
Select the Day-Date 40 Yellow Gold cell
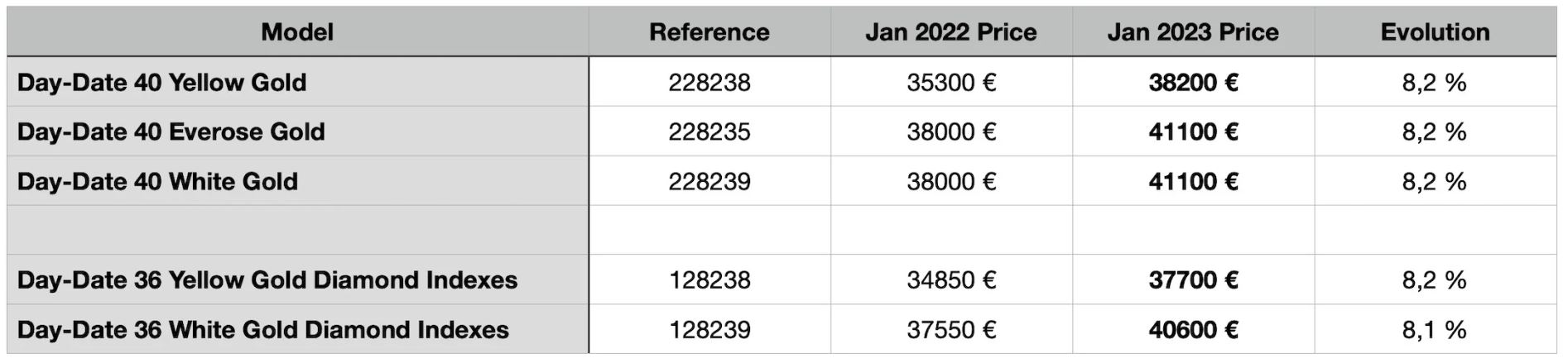point(162,83)
